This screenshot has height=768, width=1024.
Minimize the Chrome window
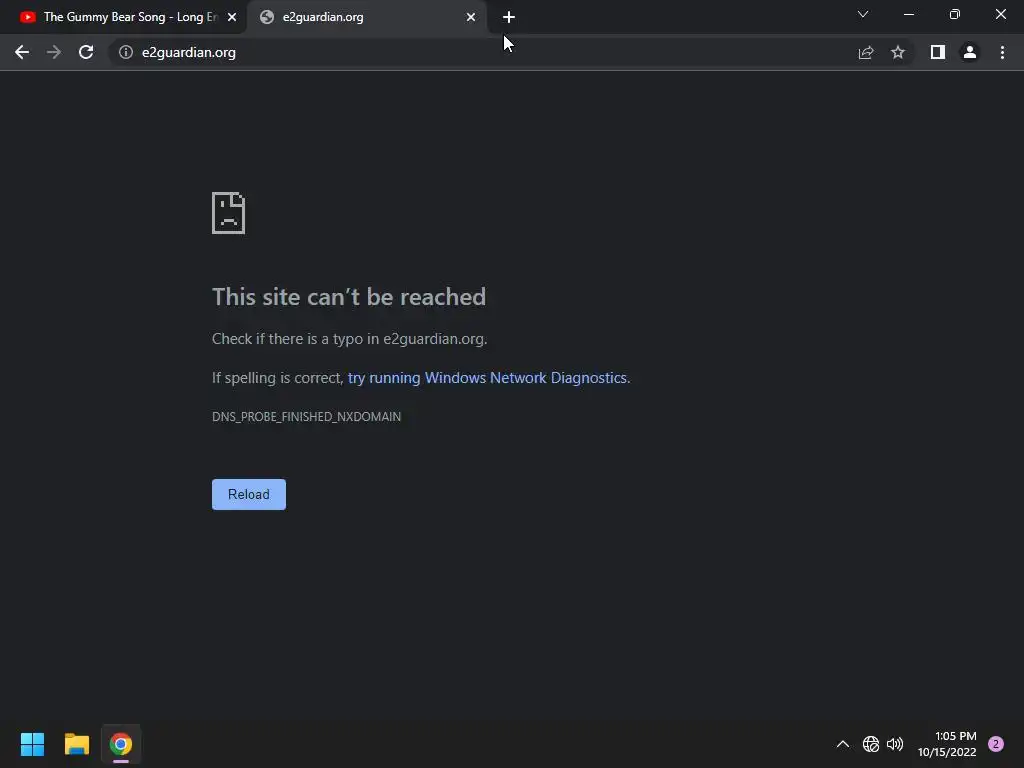(x=908, y=14)
